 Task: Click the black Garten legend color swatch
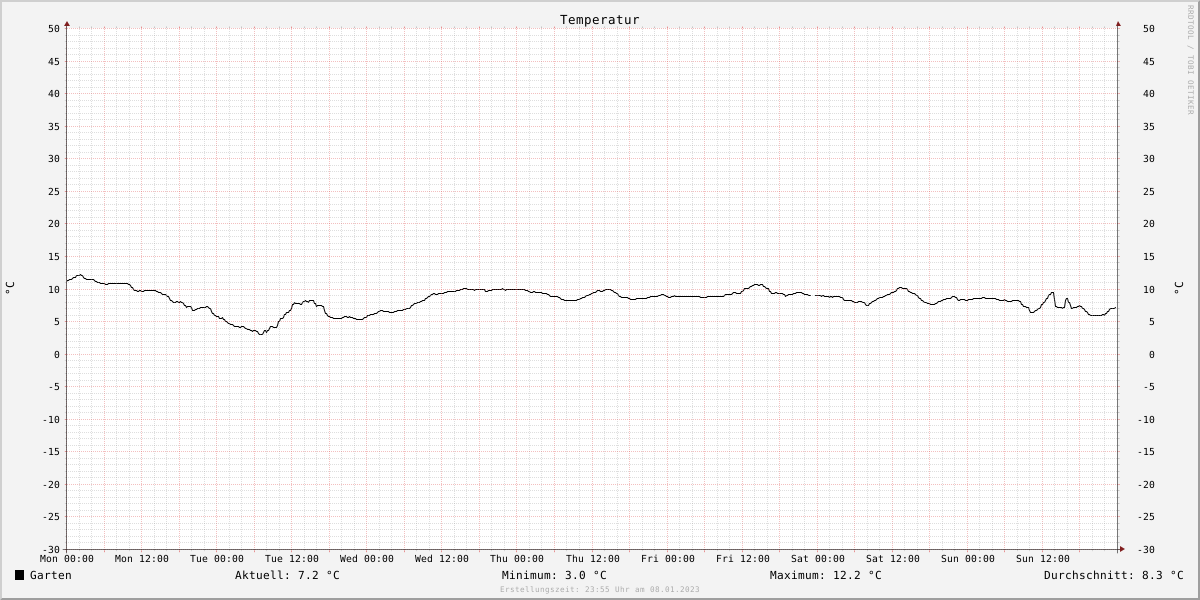coord(20,575)
